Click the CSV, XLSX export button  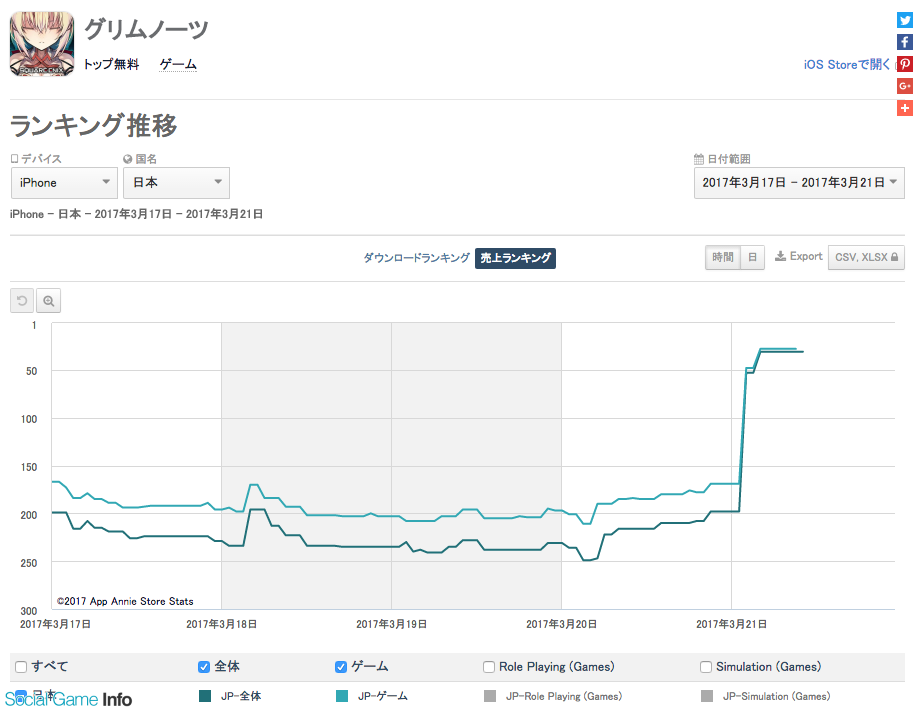(x=866, y=257)
